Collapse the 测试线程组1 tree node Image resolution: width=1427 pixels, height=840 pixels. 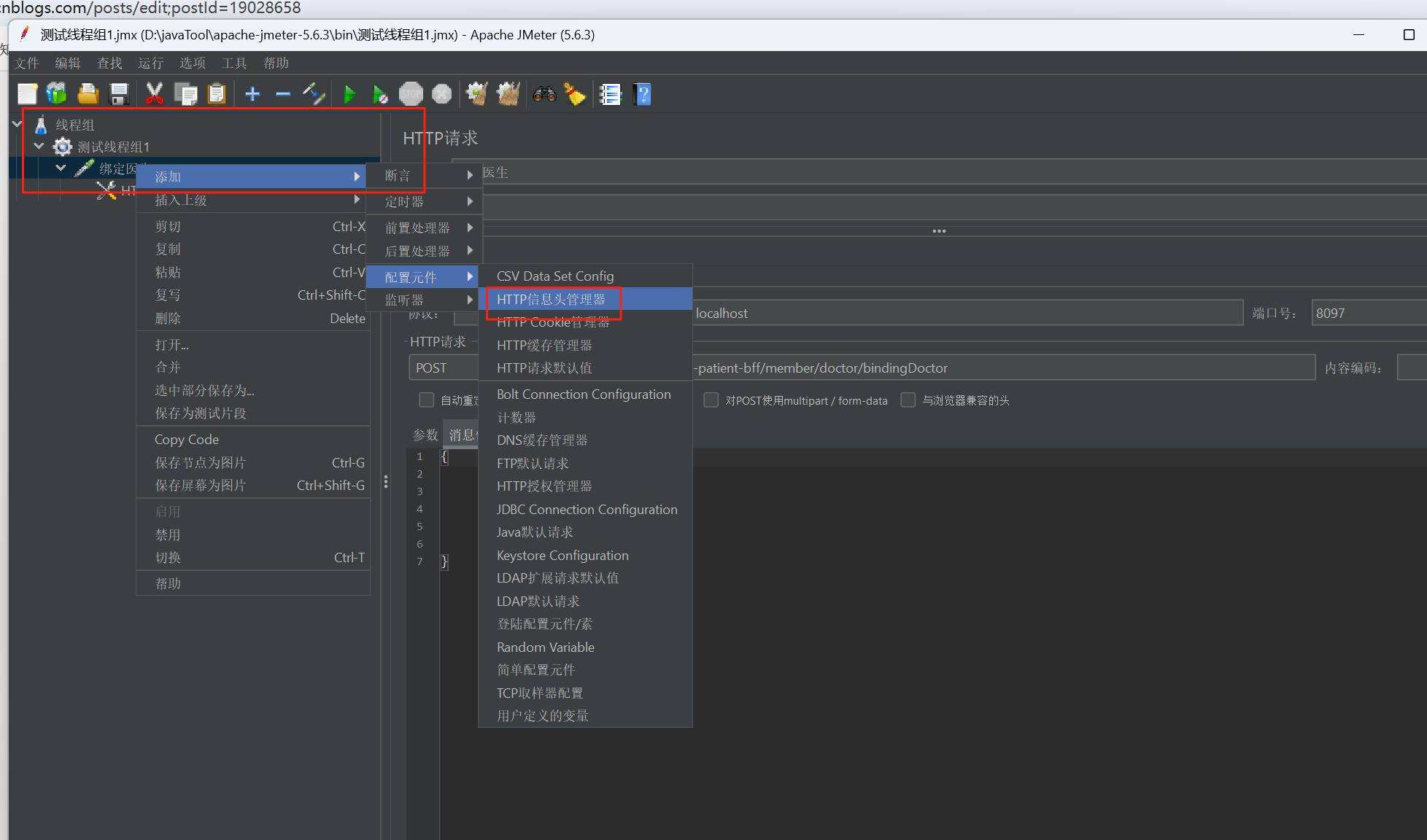(39, 147)
